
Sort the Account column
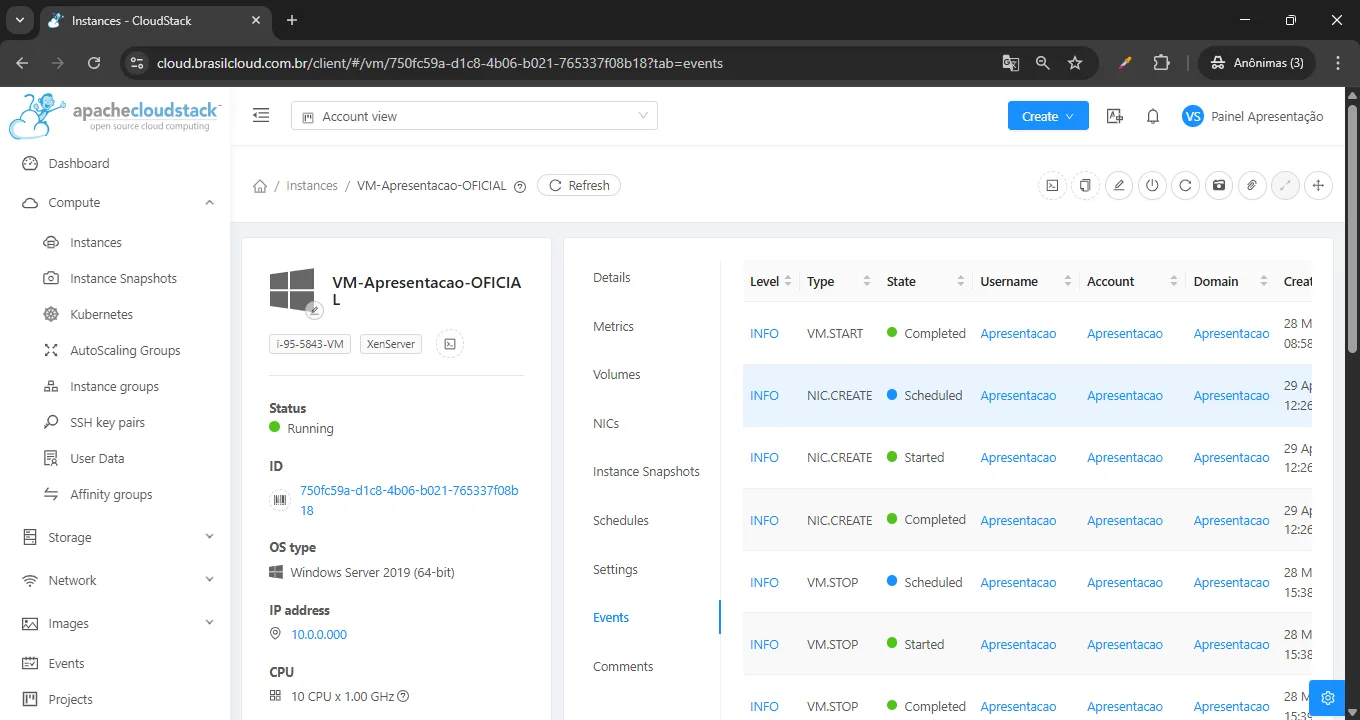point(1174,282)
